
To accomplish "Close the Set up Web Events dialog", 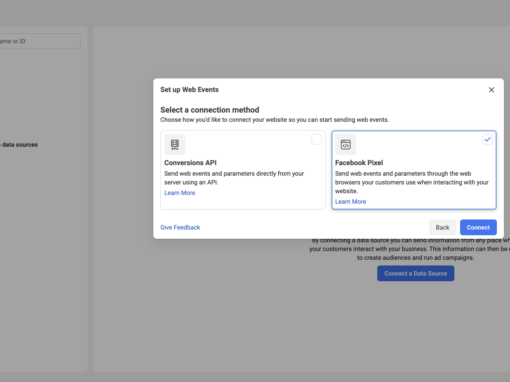I will click(x=491, y=90).
